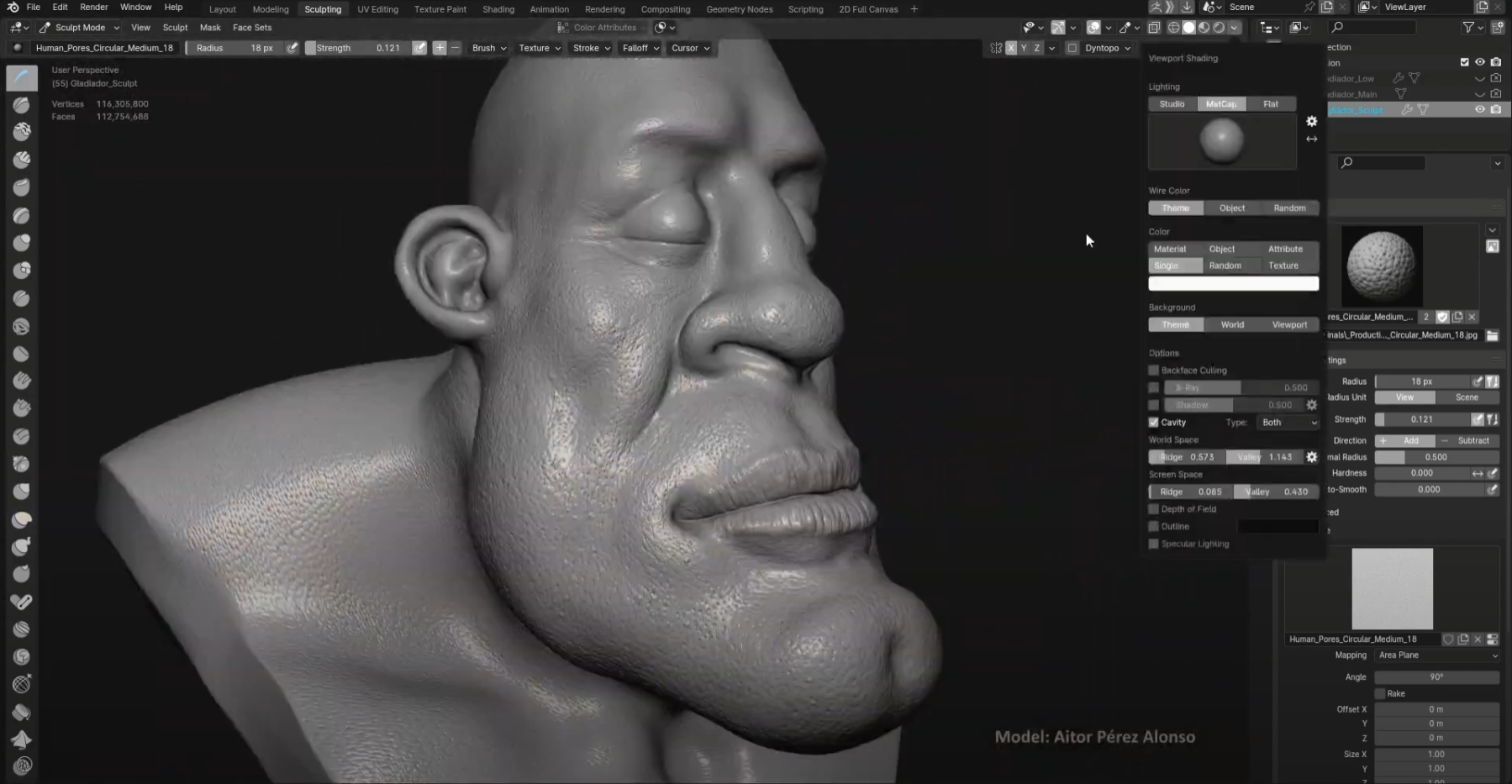The image size is (1512, 784).
Task: Switch to wireframe viewport shading icon
Action: point(1173,27)
